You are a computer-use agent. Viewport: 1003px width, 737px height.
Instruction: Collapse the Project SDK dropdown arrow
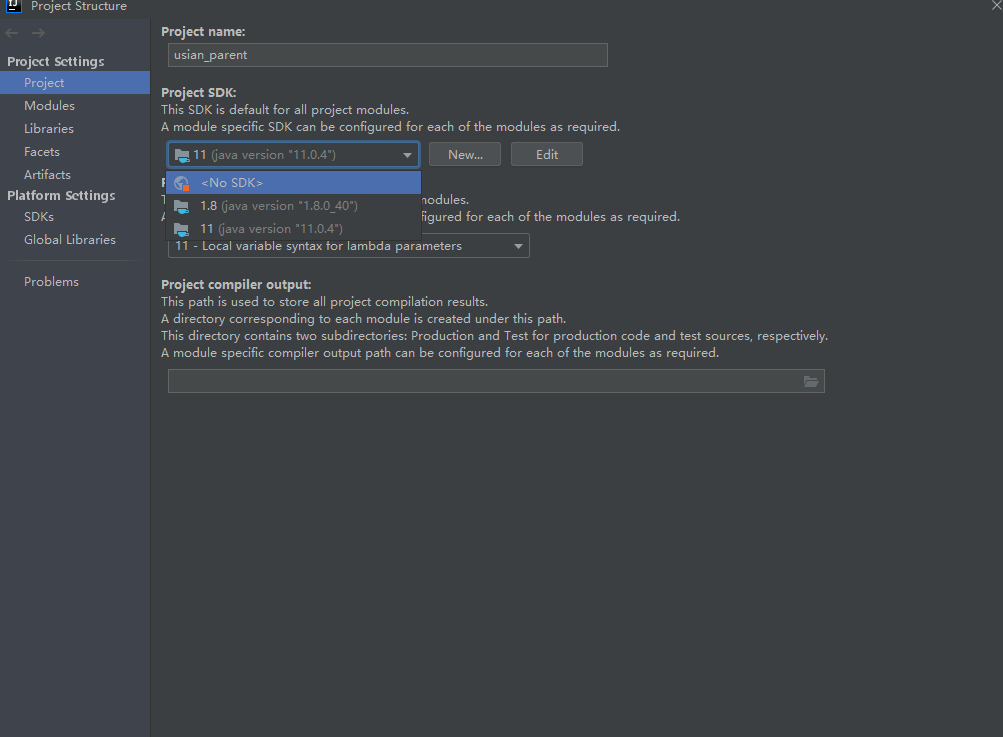point(407,154)
